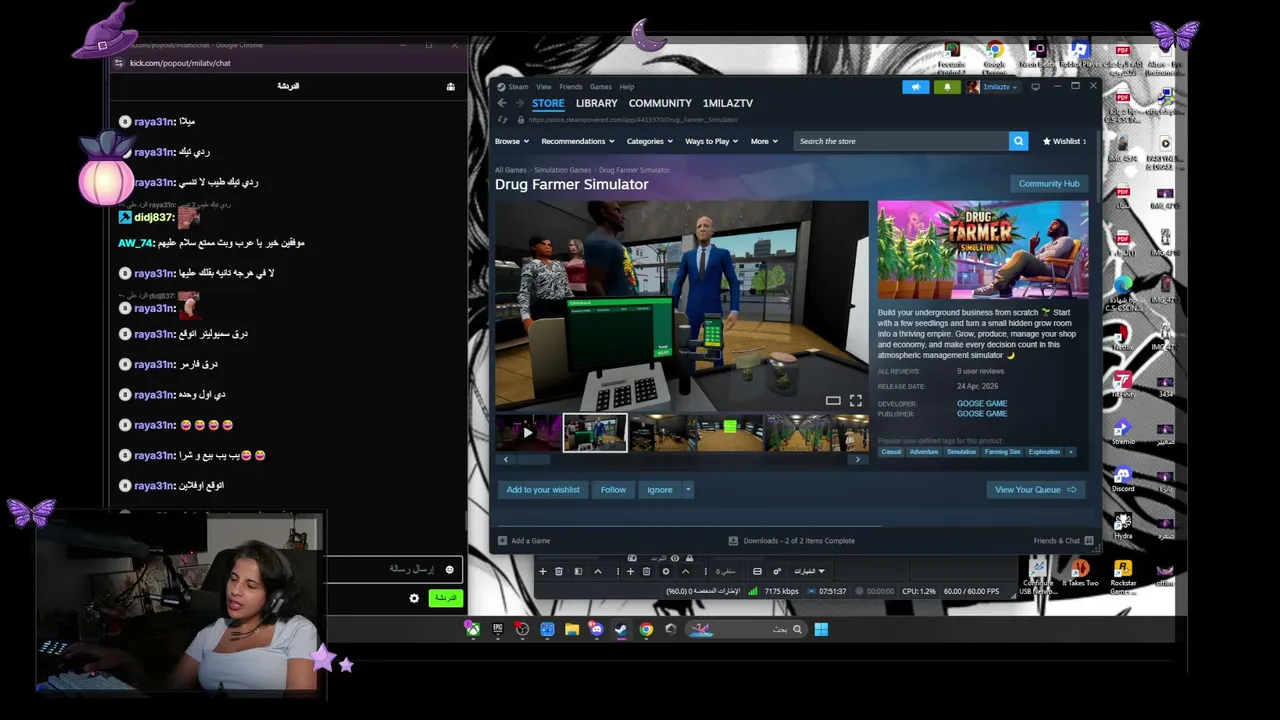Click Add to your wishlist
This screenshot has width=1280, height=720.
(x=543, y=490)
